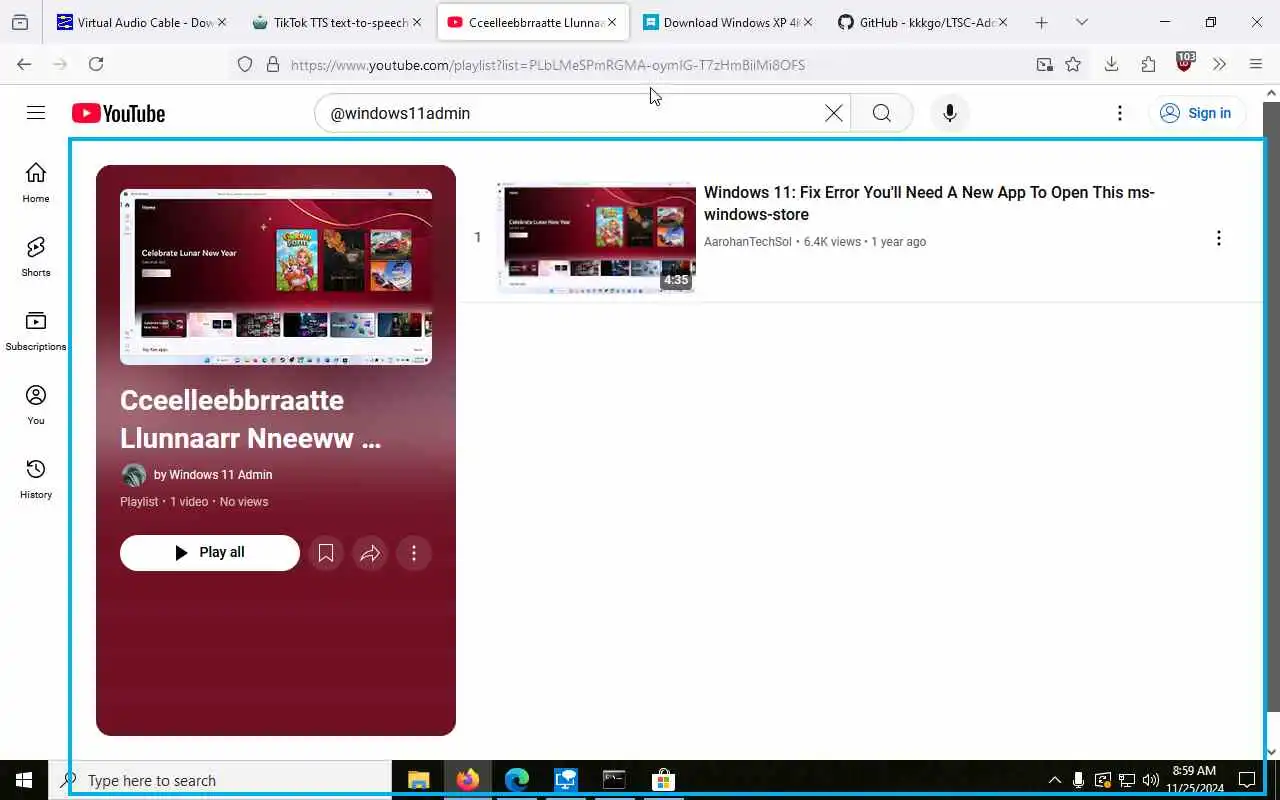
Task: Close the GitHub tab
Action: click(1002, 22)
